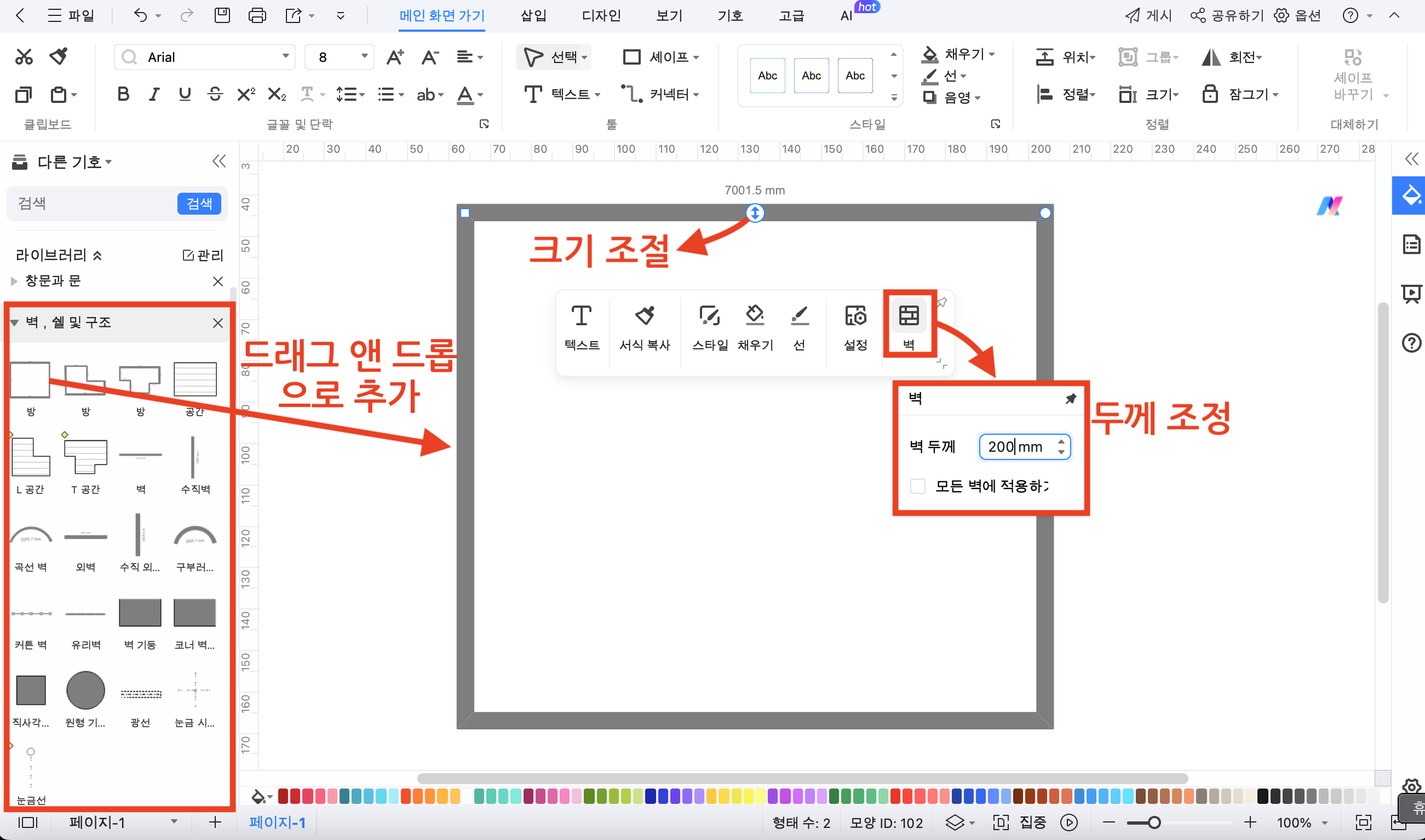Collapse the 벽, 쉘 및 구조 section
The image size is (1425, 840).
tap(14, 323)
